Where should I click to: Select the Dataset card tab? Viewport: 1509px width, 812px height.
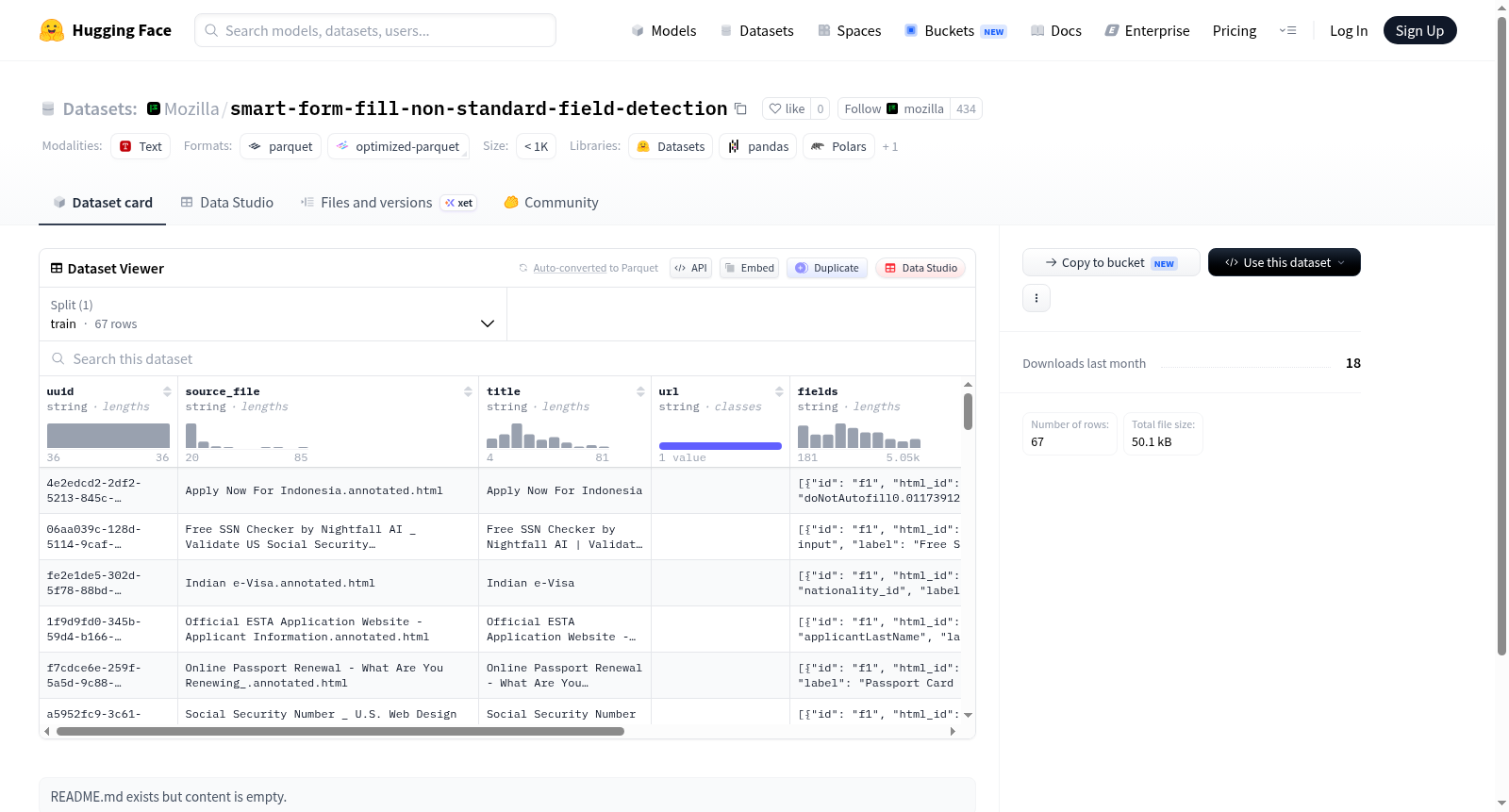pyautogui.click(x=102, y=202)
